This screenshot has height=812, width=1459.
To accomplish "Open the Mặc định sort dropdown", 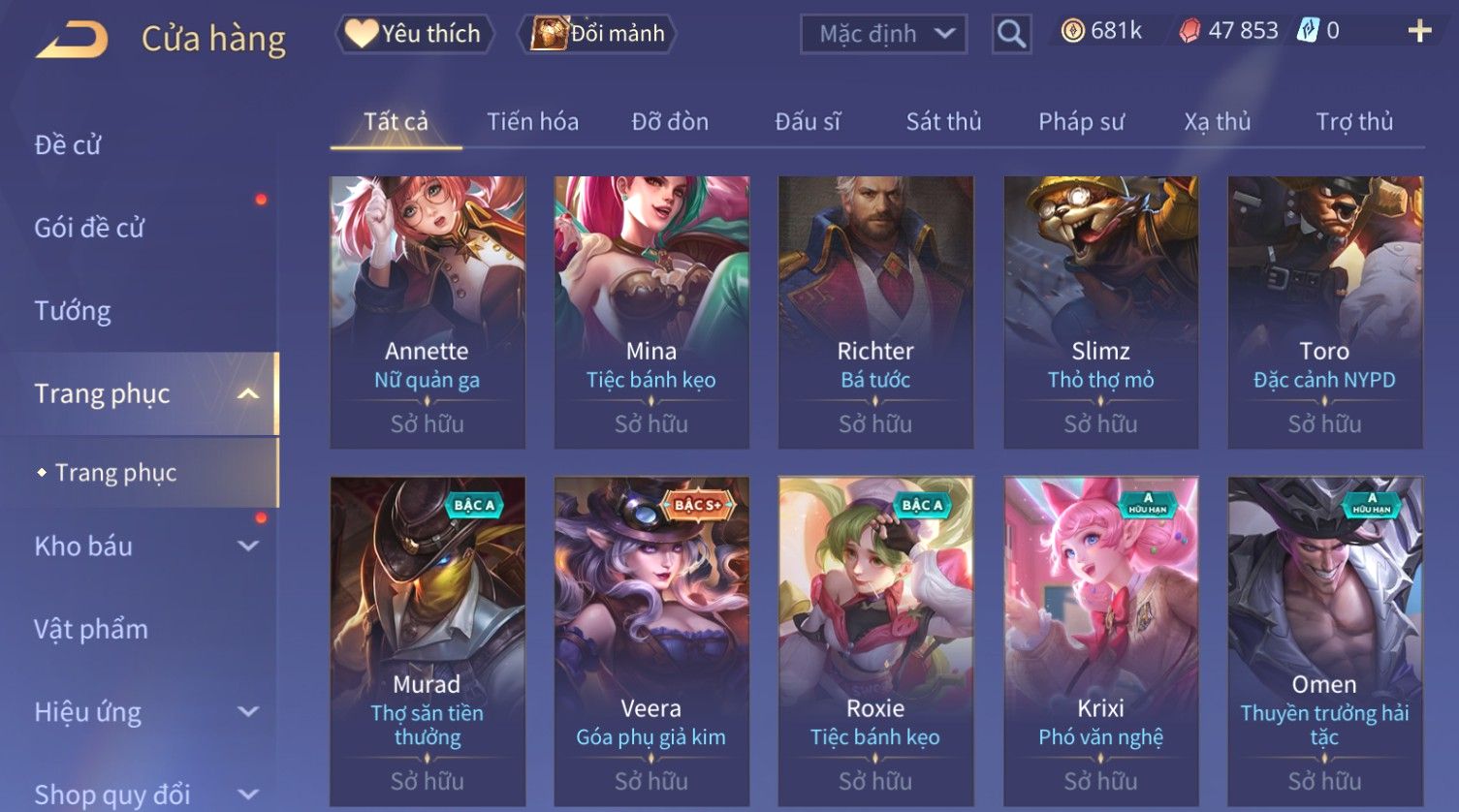I will click(883, 34).
